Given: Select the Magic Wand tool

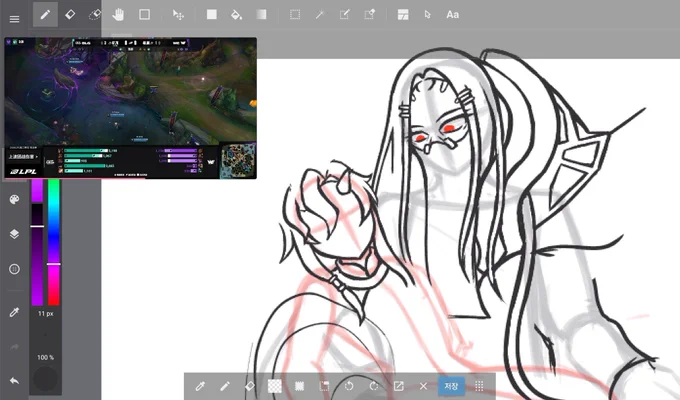Looking at the screenshot, I should point(320,15).
